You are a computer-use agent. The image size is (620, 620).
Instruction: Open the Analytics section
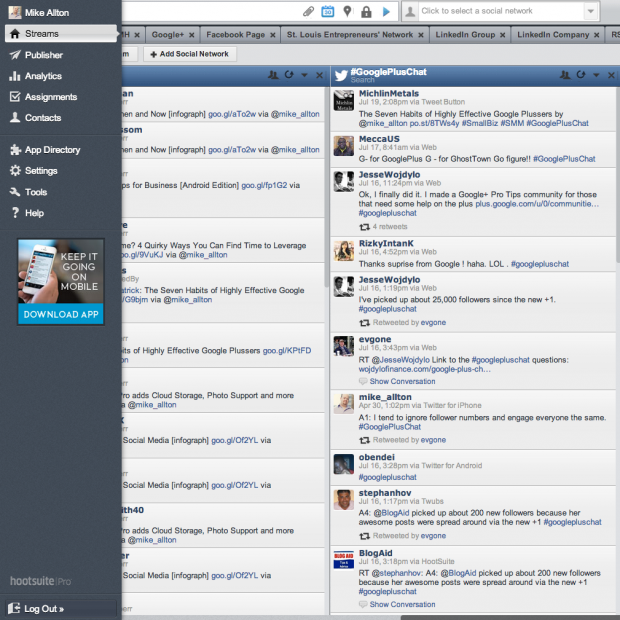tap(43, 76)
